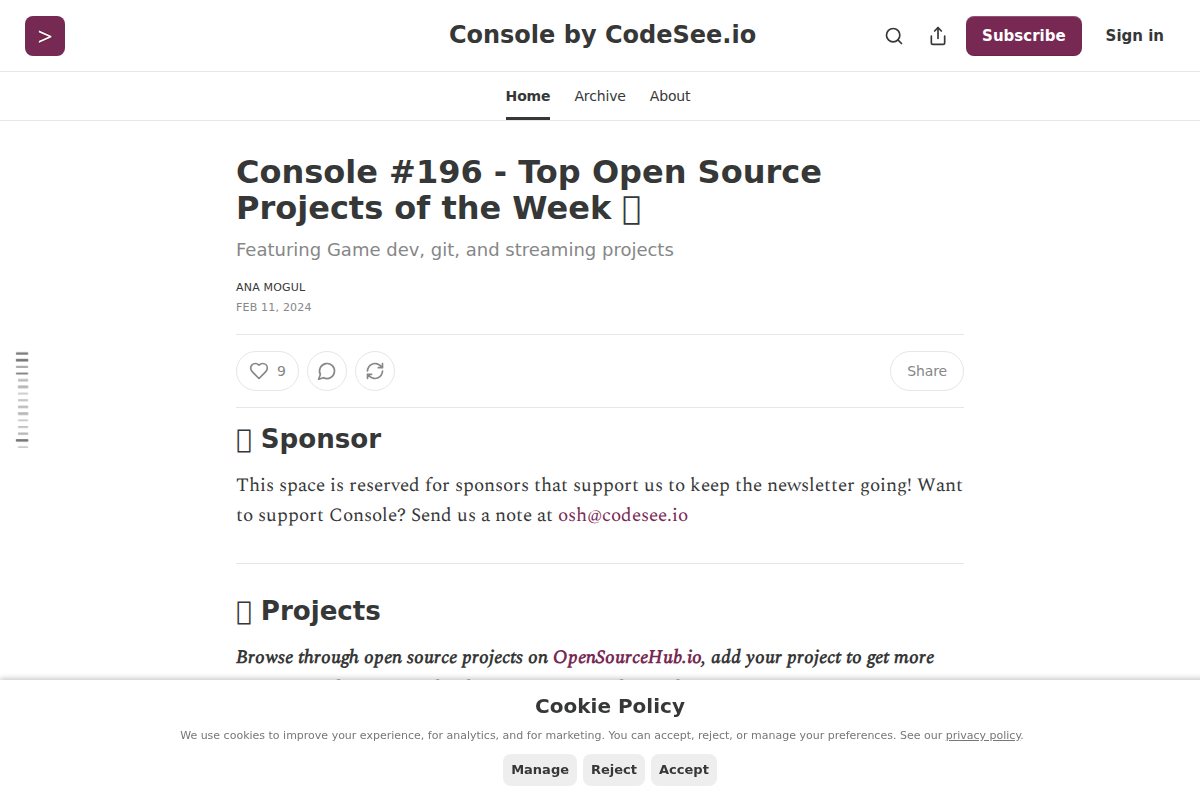Open the osh@codesee.io email link

[623, 515]
